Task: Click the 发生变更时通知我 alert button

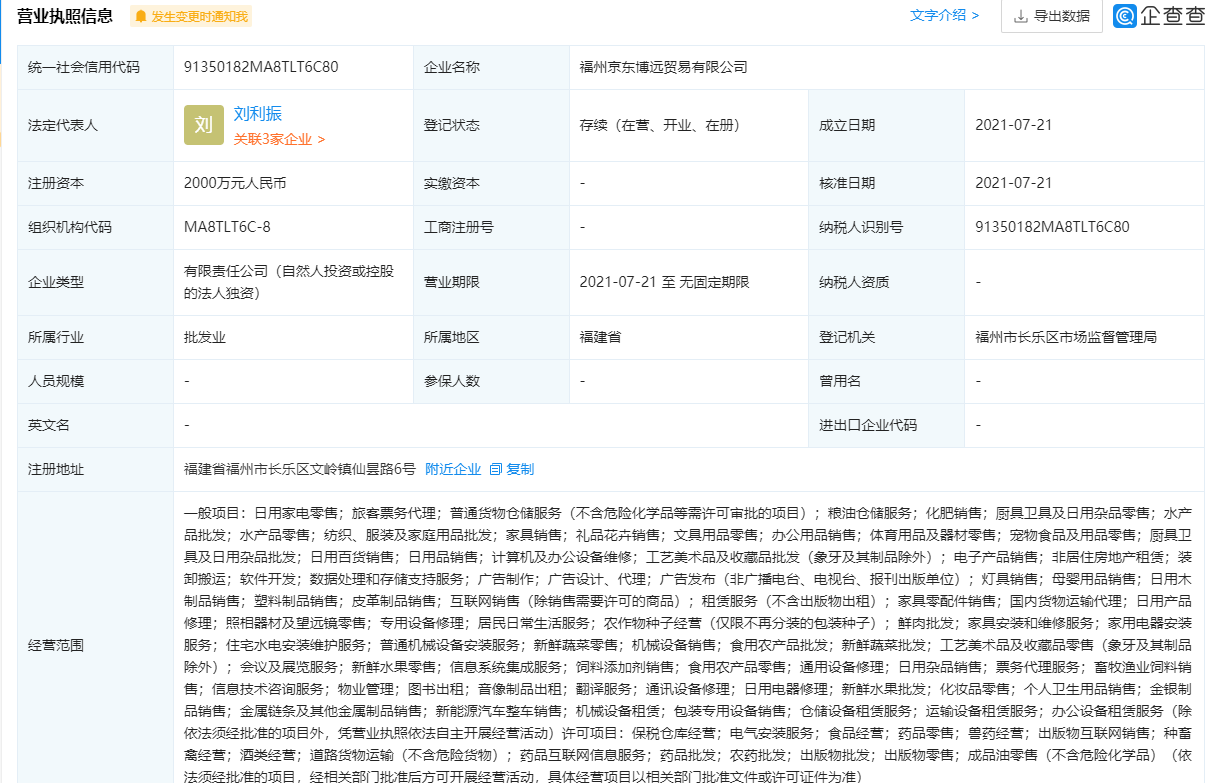Action: (192, 16)
